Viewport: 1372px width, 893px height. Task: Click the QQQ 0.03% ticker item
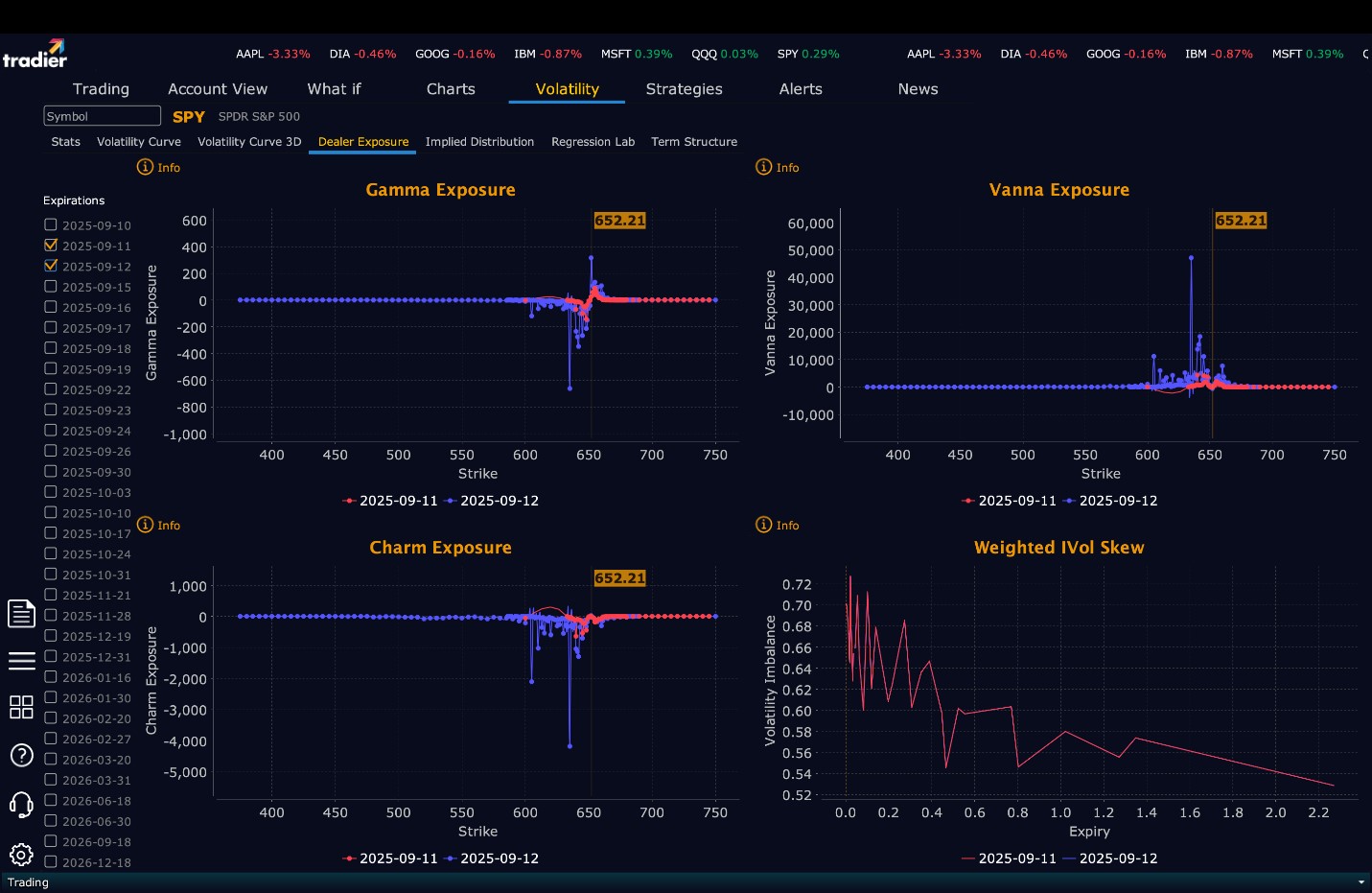click(x=724, y=54)
